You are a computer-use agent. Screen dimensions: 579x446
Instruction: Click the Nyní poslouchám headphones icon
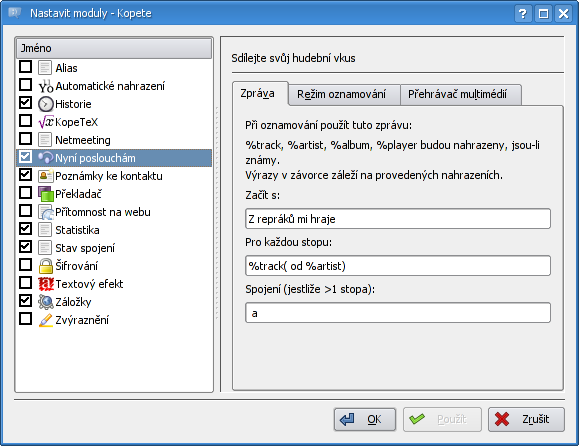click(x=46, y=158)
